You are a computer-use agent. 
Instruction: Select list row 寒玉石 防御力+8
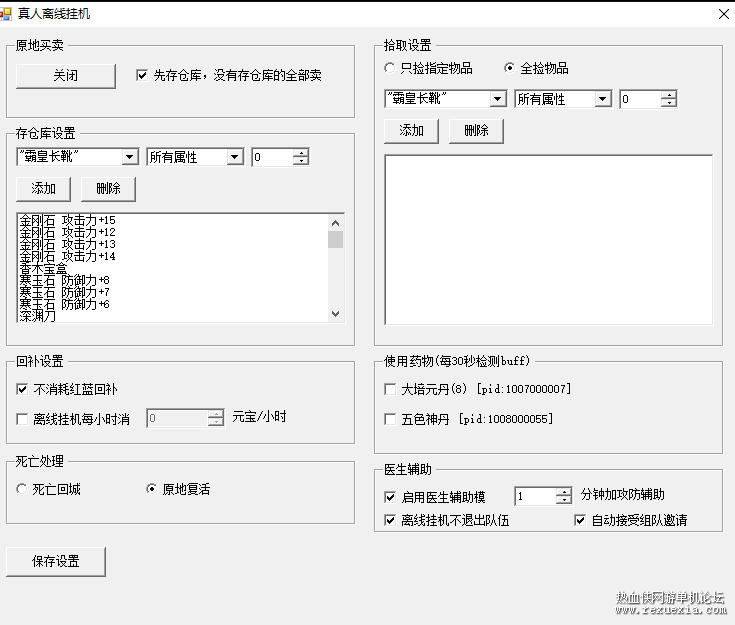coord(173,280)
